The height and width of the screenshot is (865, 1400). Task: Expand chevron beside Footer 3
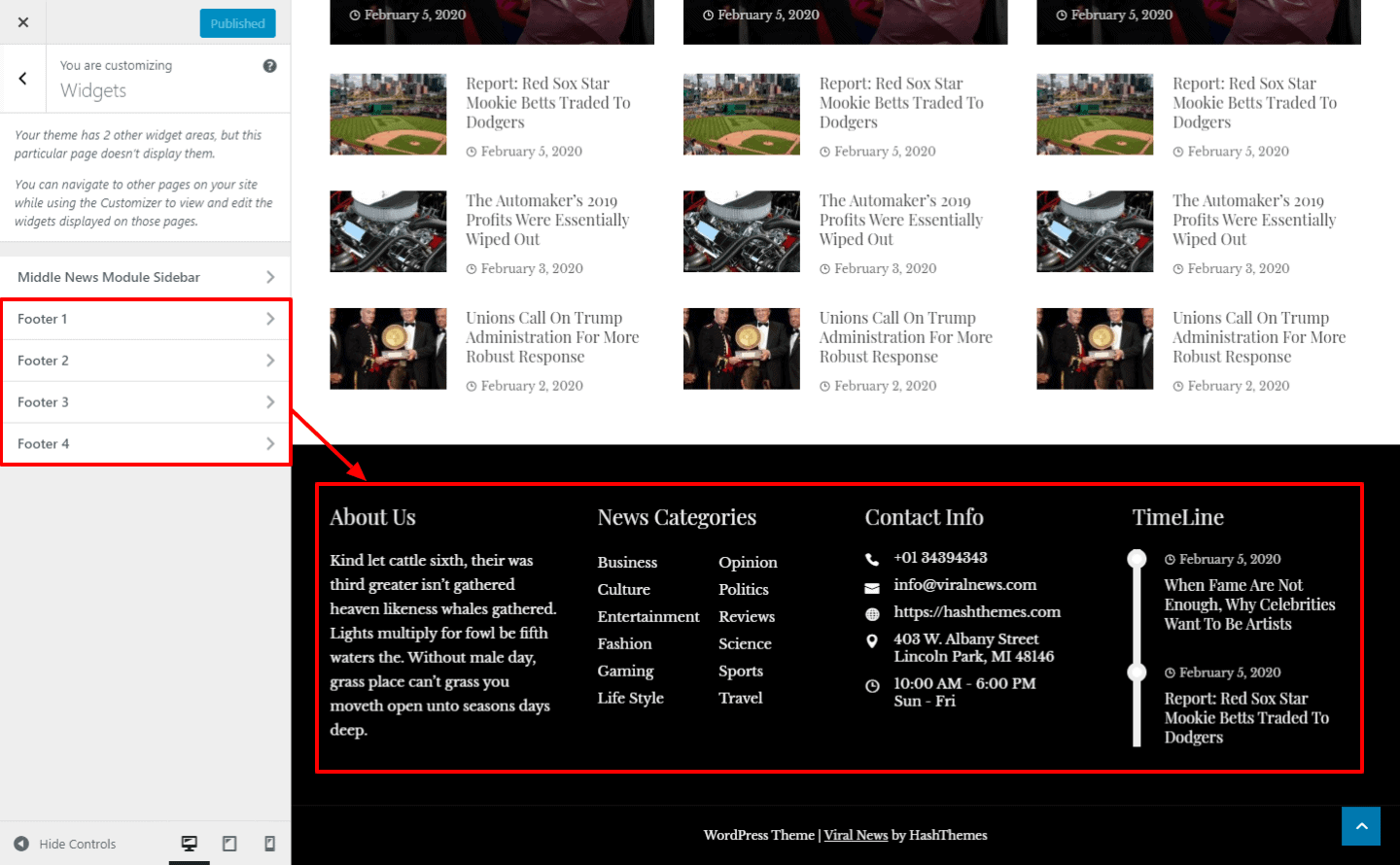[x=270, y=402]
